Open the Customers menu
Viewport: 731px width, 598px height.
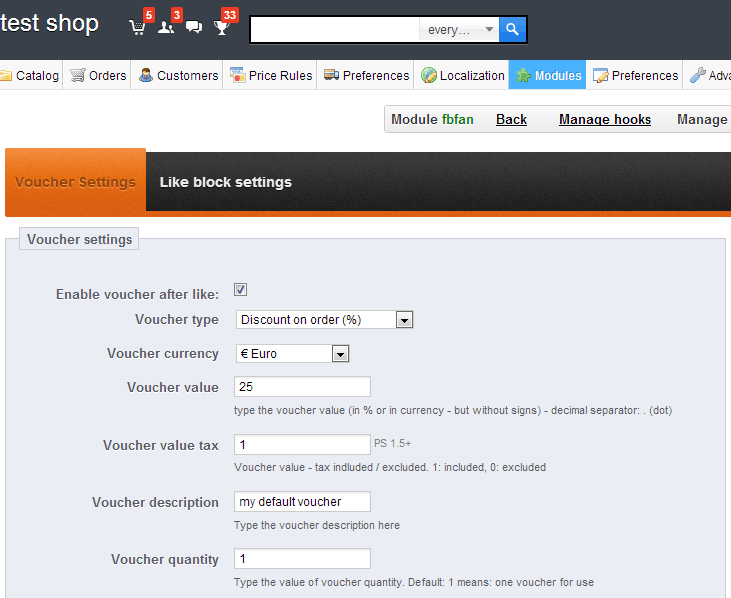tap(177, 75)
